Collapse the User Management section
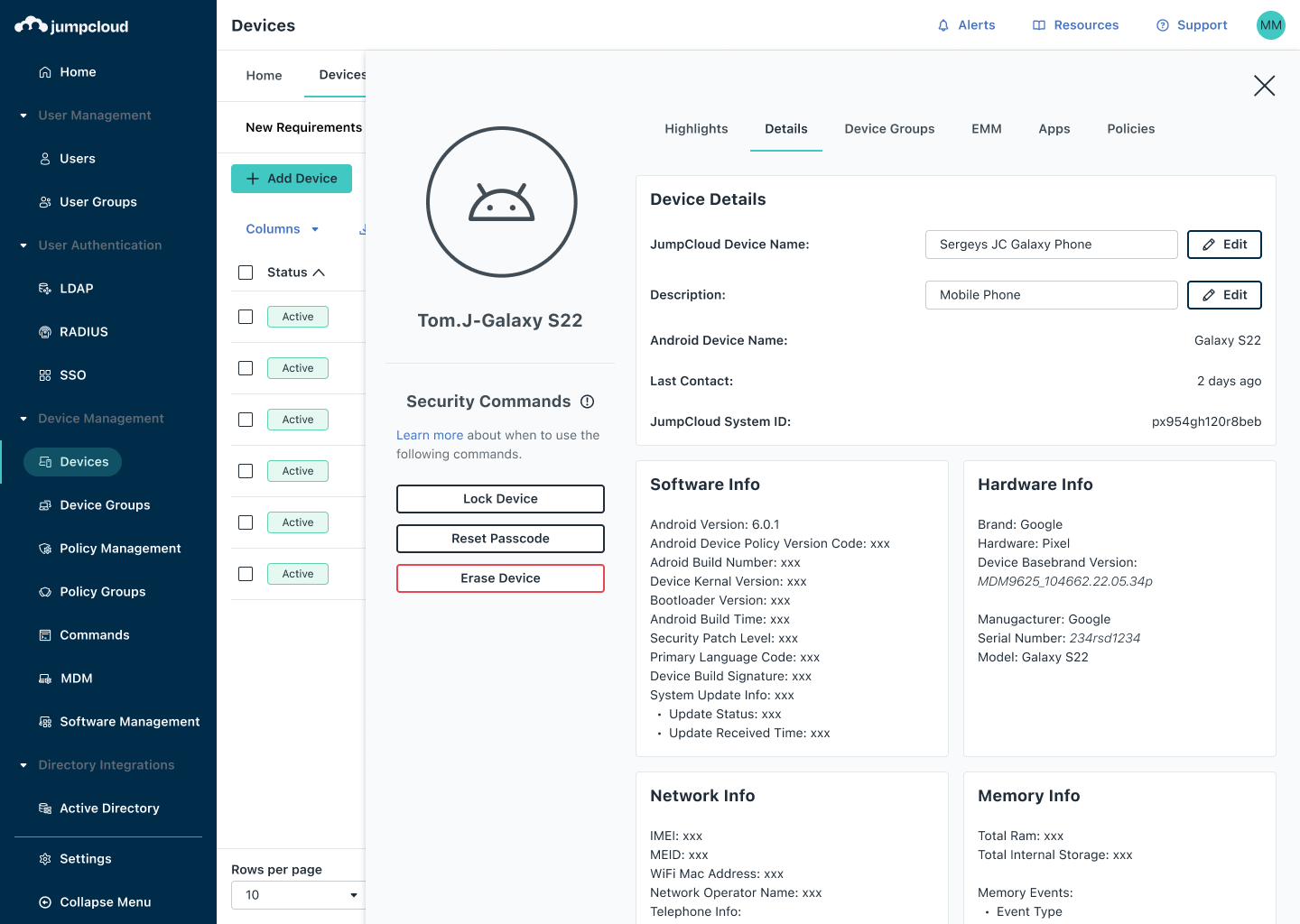Viewport: 1300px width, 924px height. point(23,115)
